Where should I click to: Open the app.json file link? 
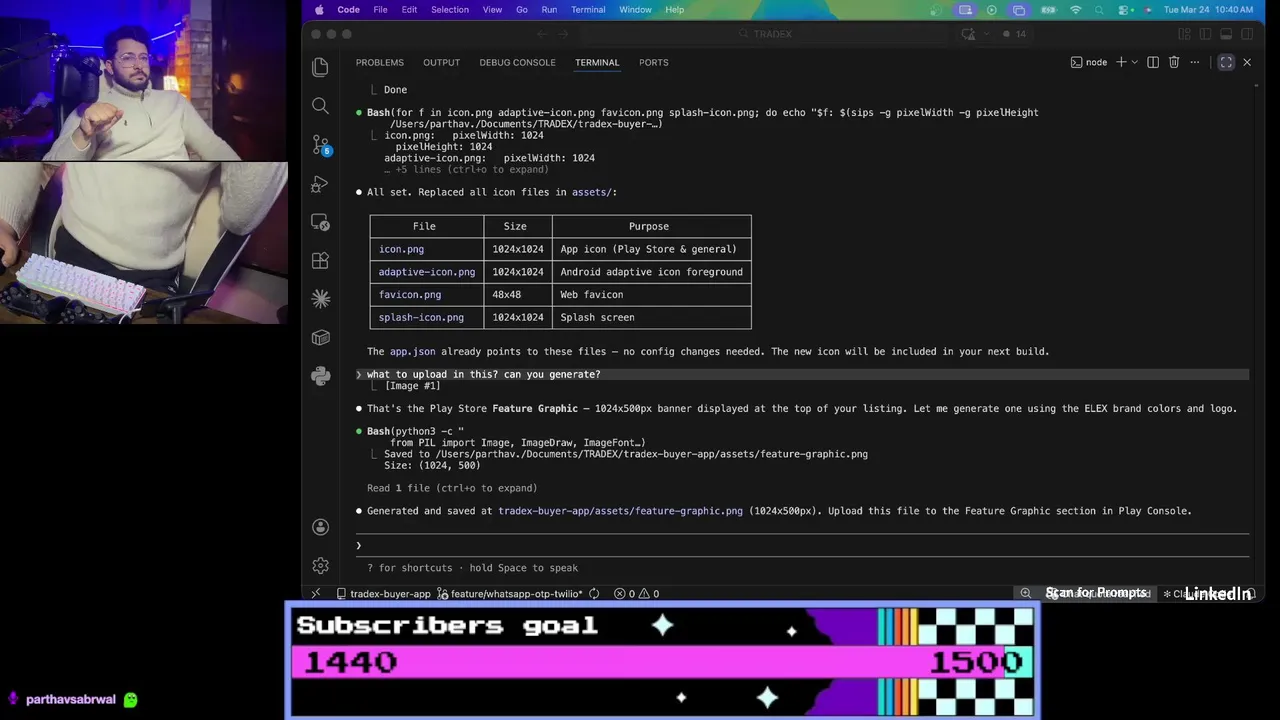tap(412, 352)
